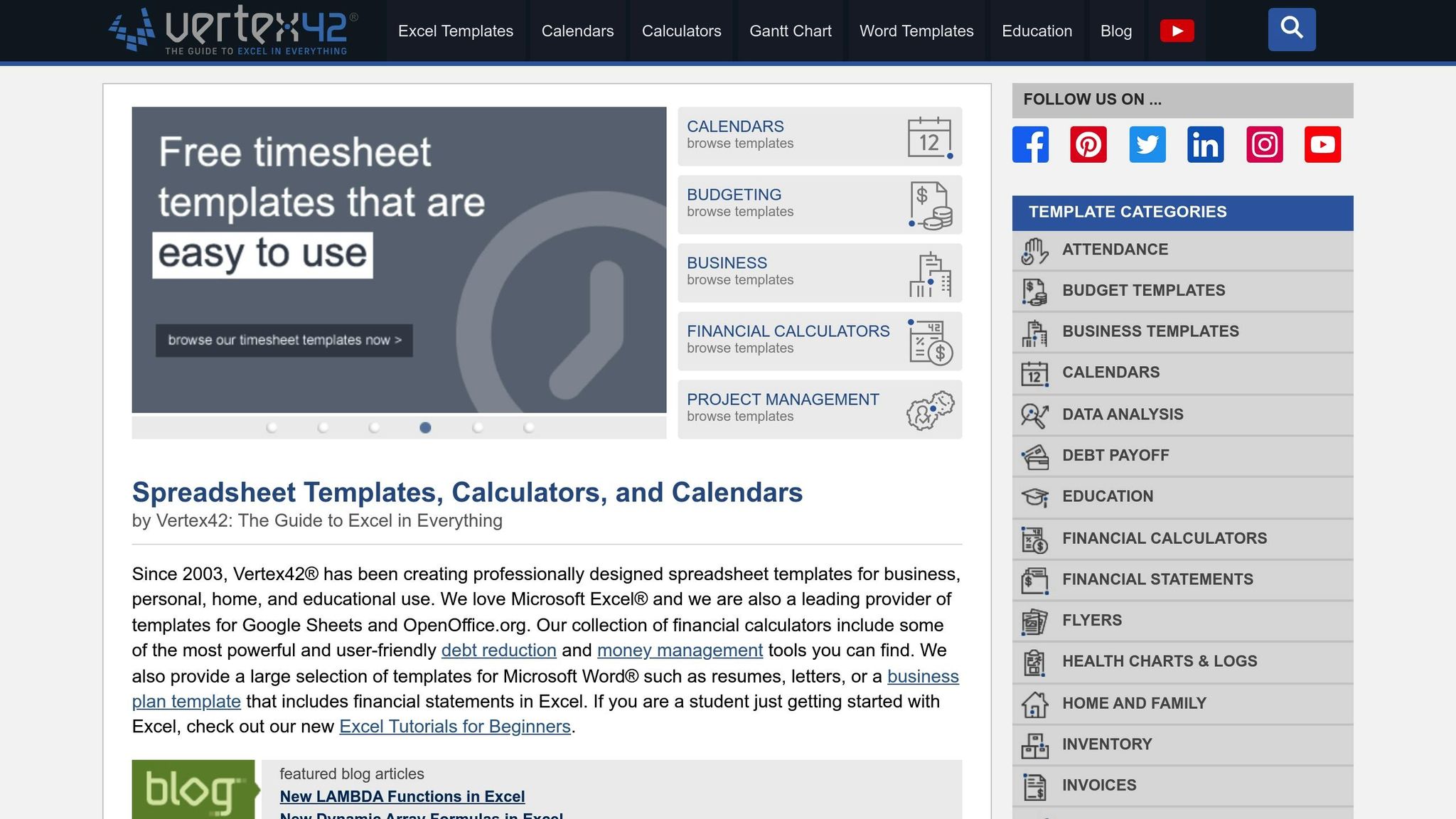Select the fifth carousel slide dot
Image resolution: width=1456 pixels, height=819 pixels.
pyautogui.click(x=478, y=427)
